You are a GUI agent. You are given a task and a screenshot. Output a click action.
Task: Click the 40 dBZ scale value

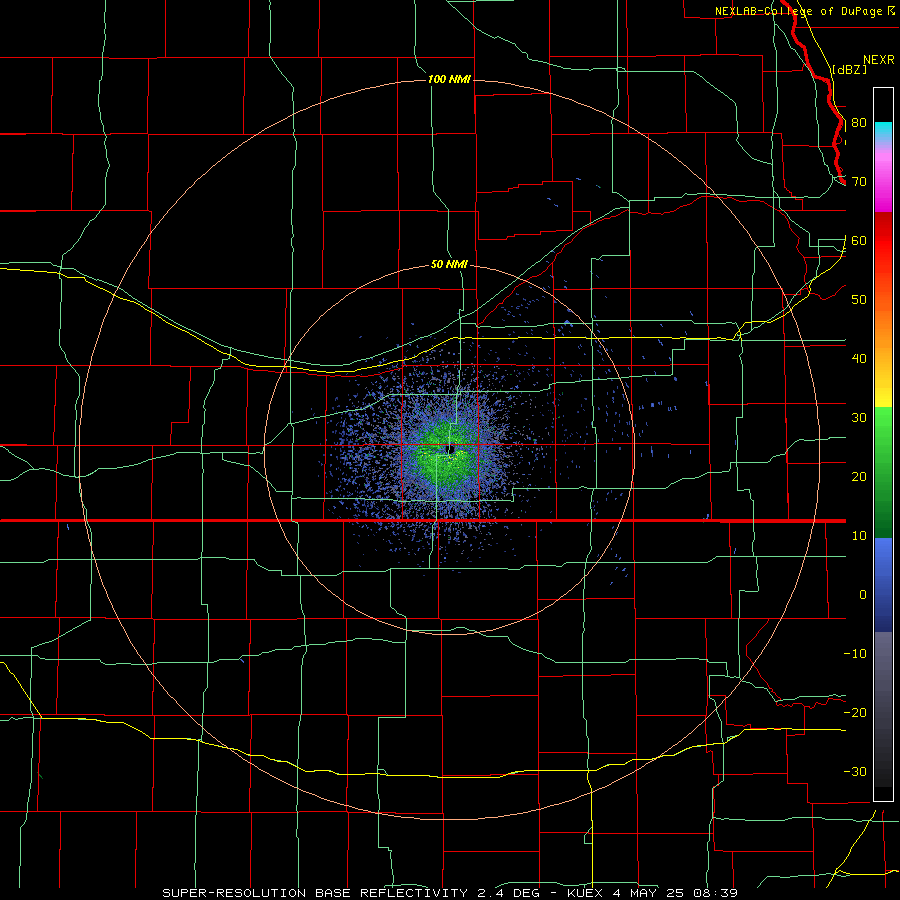(859, 359)
